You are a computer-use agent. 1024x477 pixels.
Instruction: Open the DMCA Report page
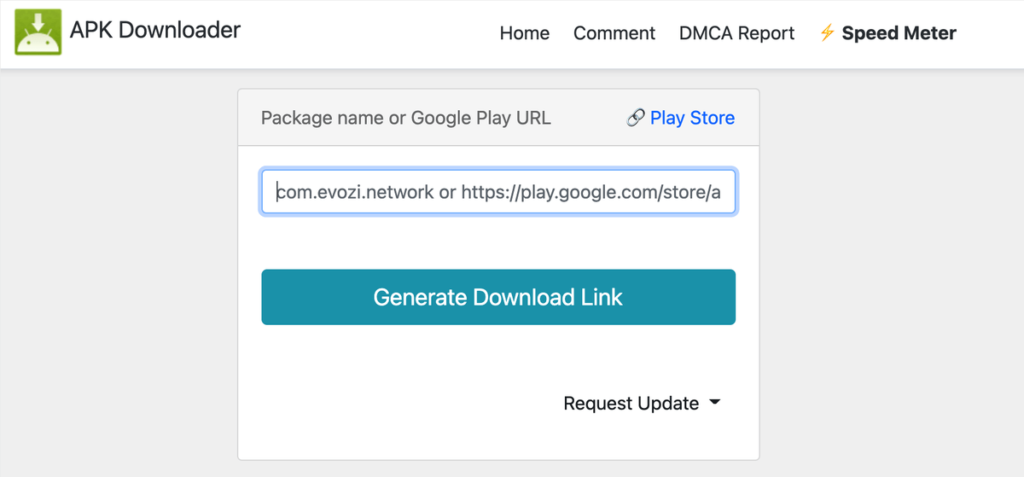pyautogui.click(x=737, y=33)
